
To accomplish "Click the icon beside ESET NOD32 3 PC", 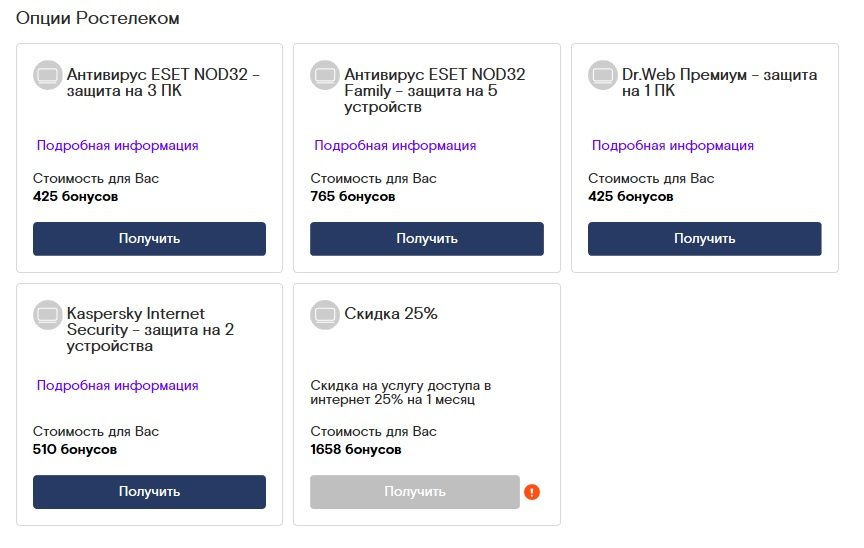I will tap(47, 75).
